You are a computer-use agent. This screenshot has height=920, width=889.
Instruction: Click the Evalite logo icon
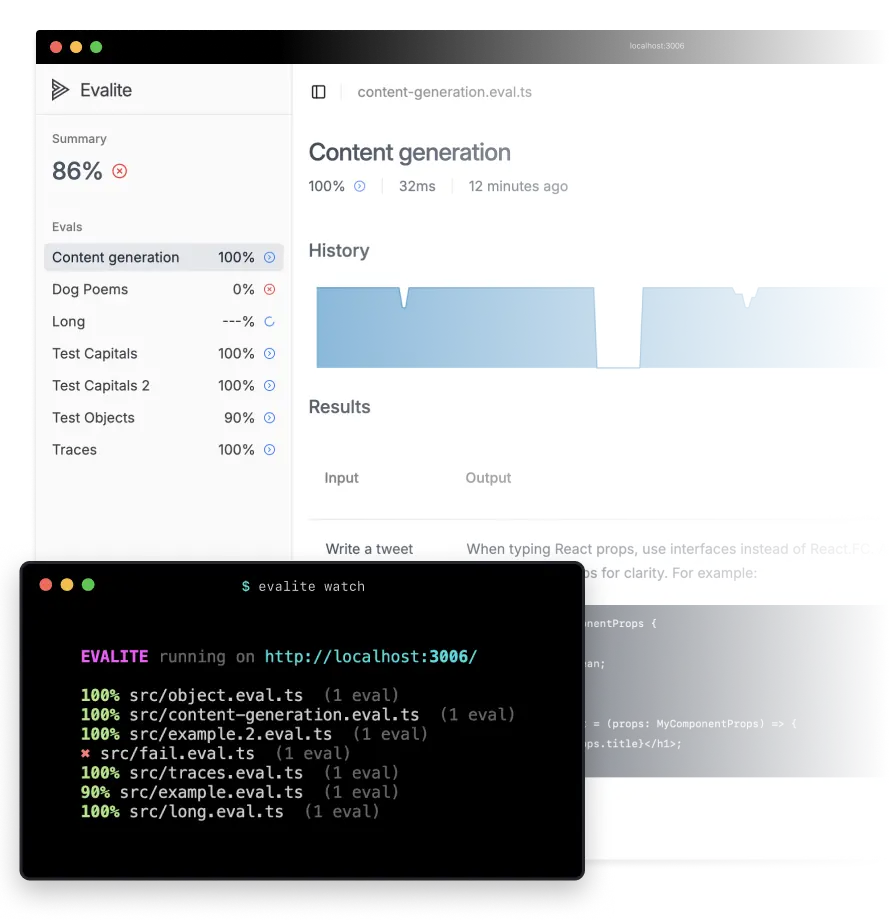coord(61,90)
